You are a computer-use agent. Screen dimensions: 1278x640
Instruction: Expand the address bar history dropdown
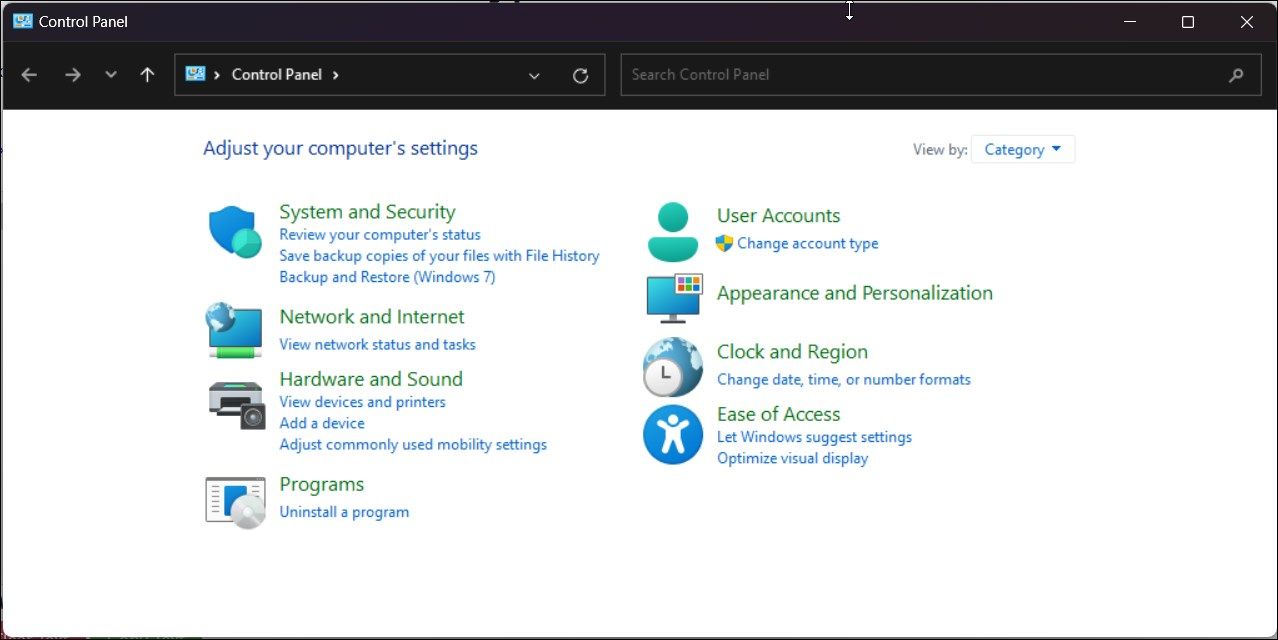(534, 75)
